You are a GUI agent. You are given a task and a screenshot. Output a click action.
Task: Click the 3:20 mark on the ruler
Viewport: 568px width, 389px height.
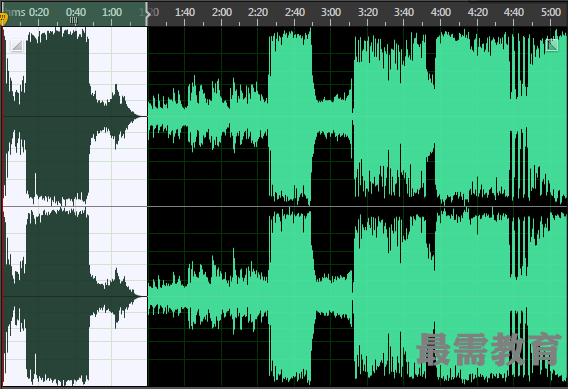pos(368,12)
